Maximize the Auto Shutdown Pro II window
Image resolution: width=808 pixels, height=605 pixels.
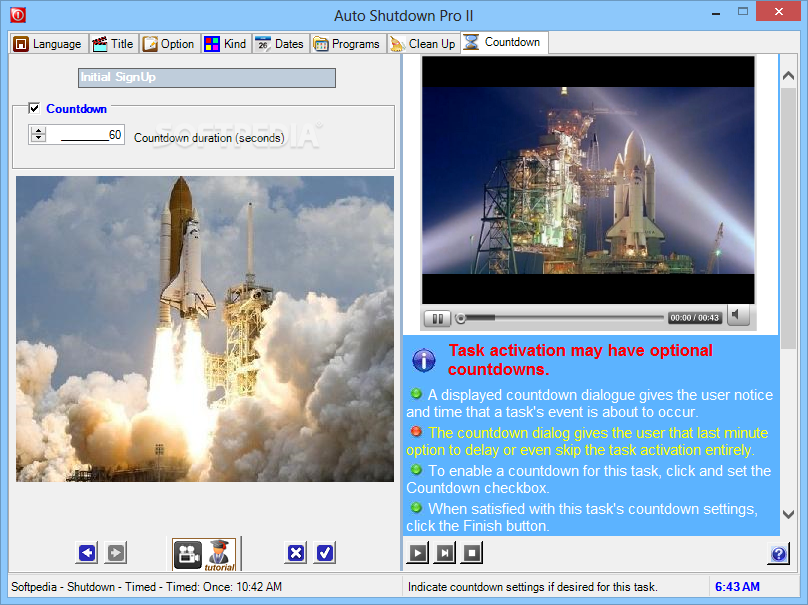click(x=743, y=12)
